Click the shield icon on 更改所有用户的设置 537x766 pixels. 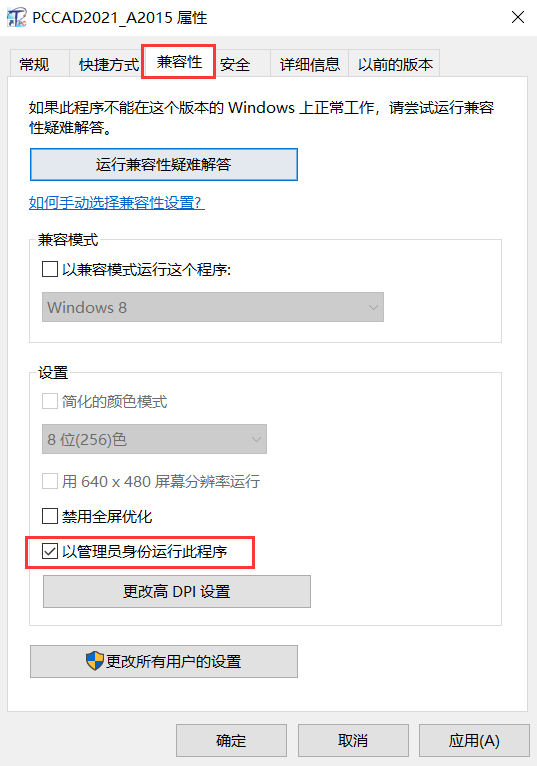point(95,661)
